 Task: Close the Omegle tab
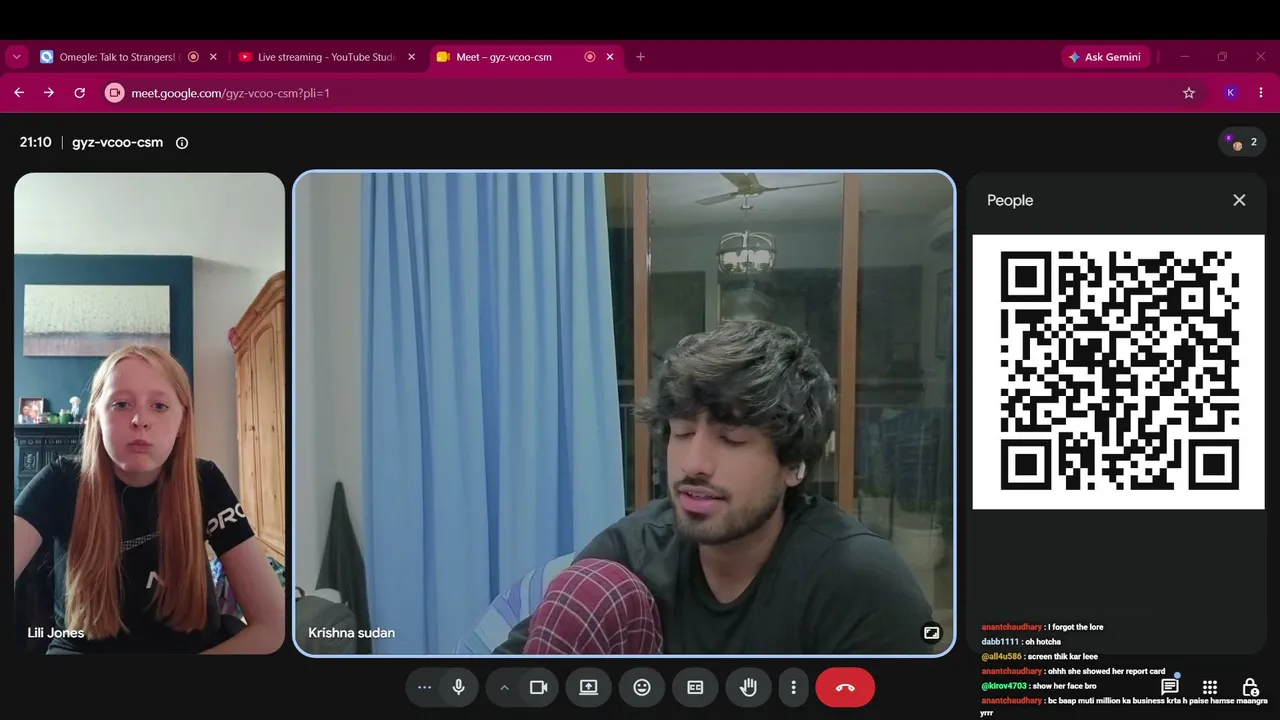pyautogui.click(x=213, y=57)
